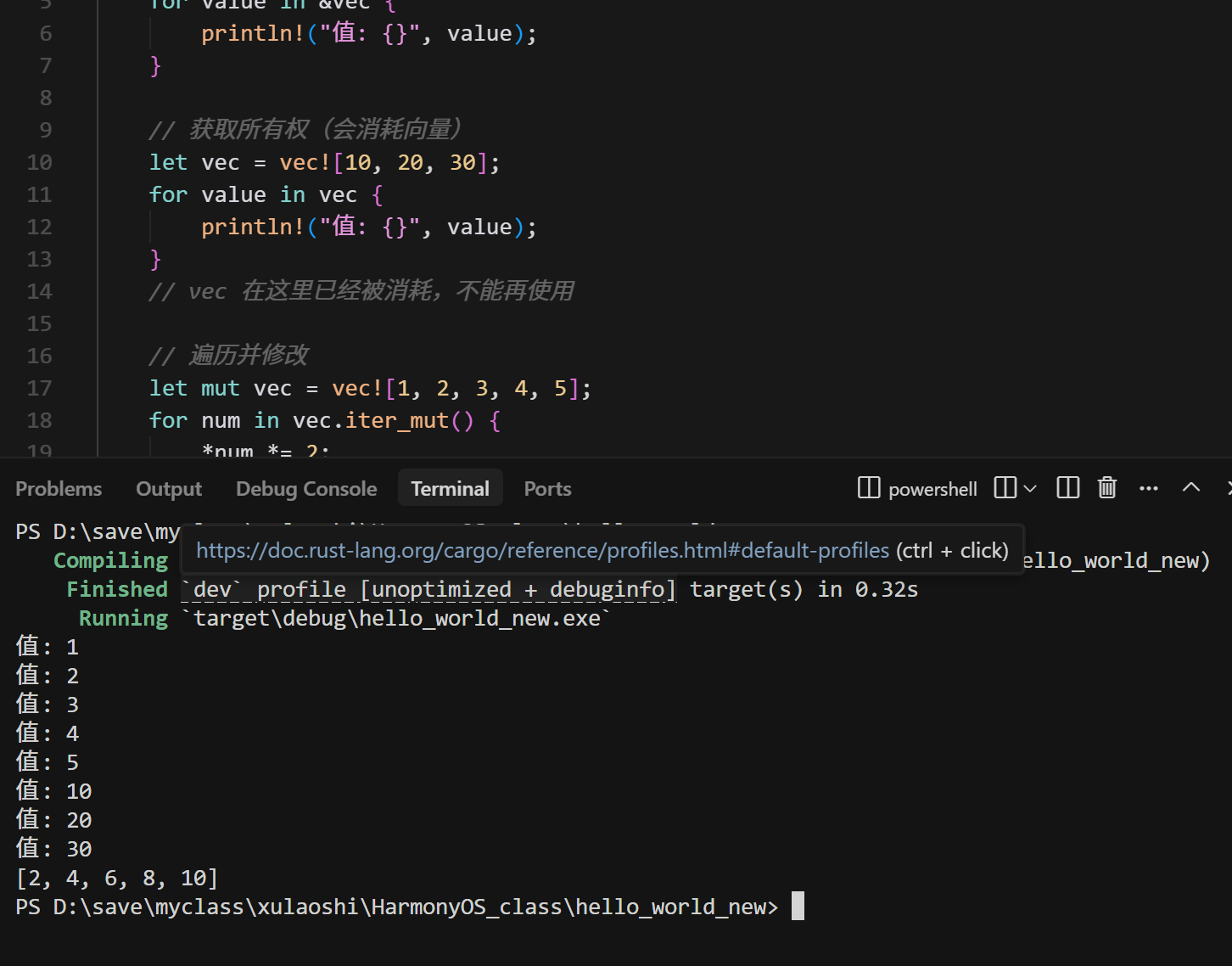Kill the terminal with the trash icon
The height and width of the screenshot is (966, 1232).
[1107, 488]
